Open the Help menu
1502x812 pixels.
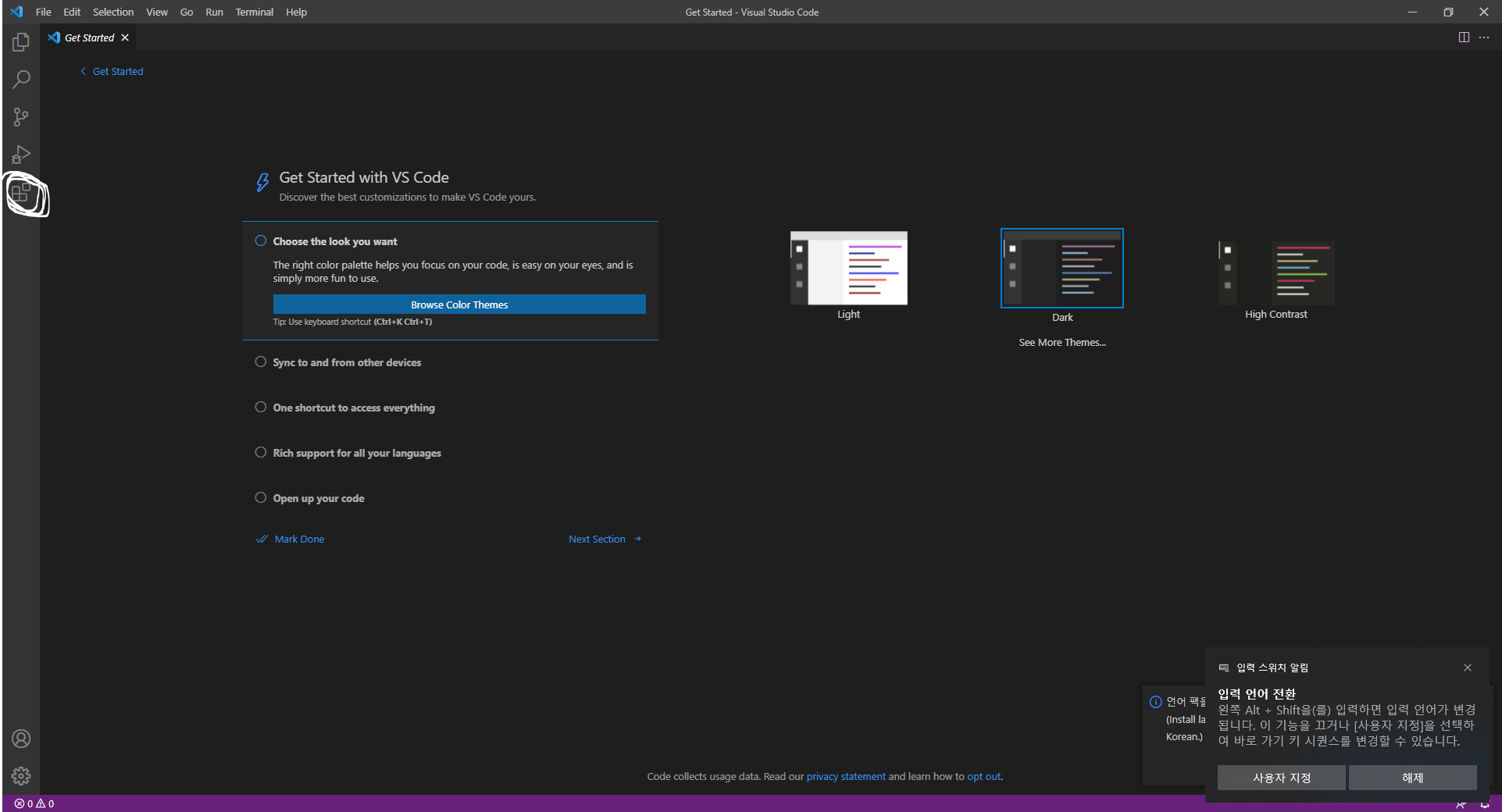296,12
